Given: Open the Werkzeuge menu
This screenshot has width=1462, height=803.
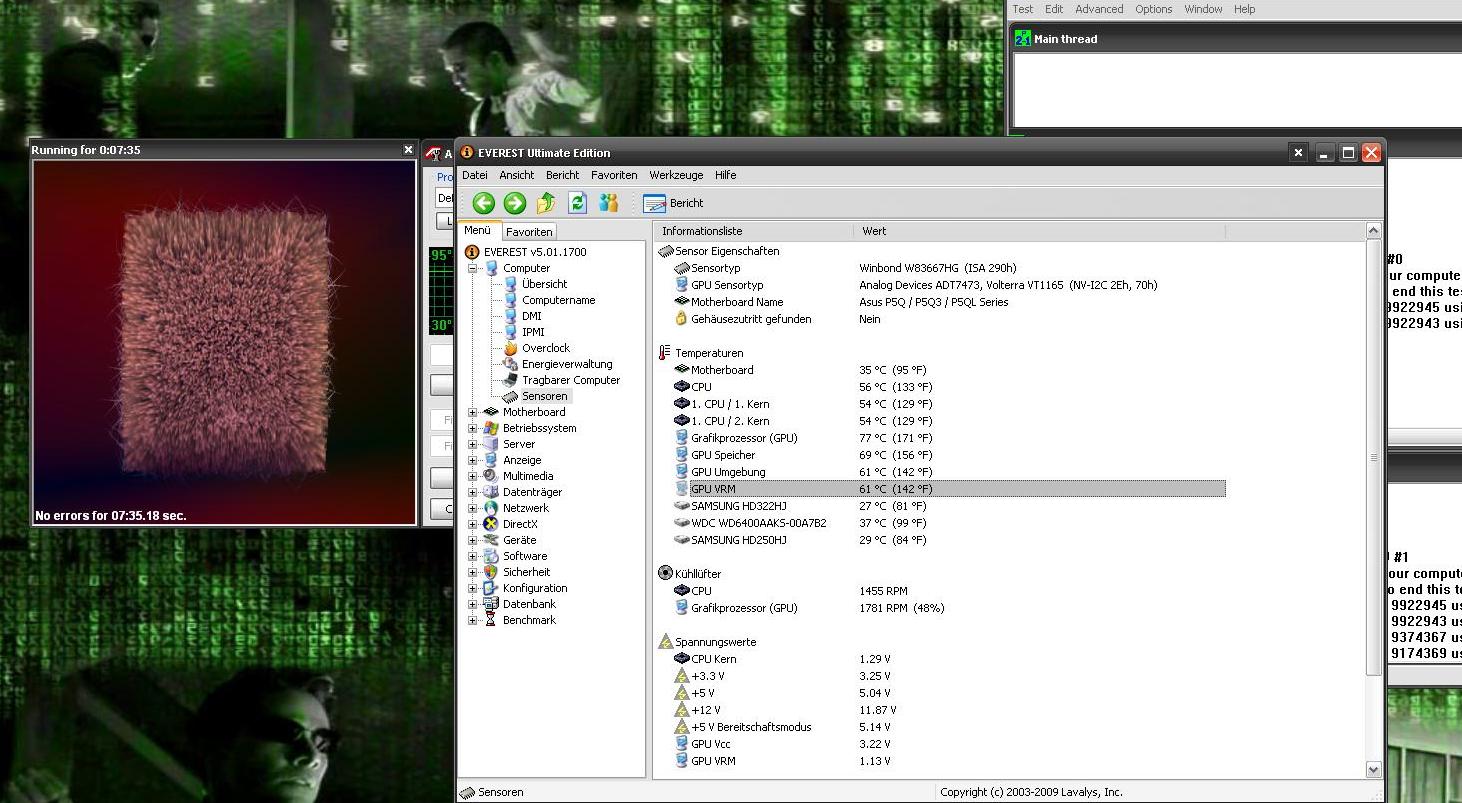Looking at the screenshot, I should [x=676, y=175].
